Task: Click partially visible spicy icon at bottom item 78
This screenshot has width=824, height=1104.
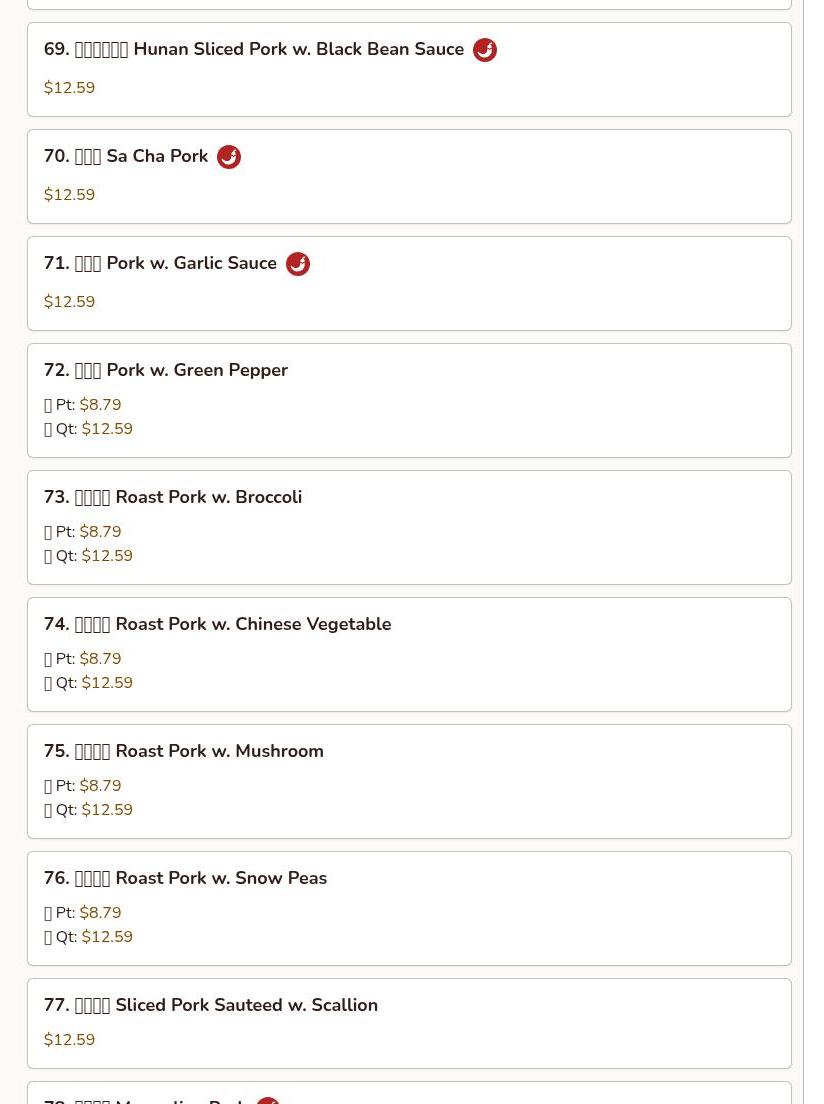Action: click(267, 1100)
